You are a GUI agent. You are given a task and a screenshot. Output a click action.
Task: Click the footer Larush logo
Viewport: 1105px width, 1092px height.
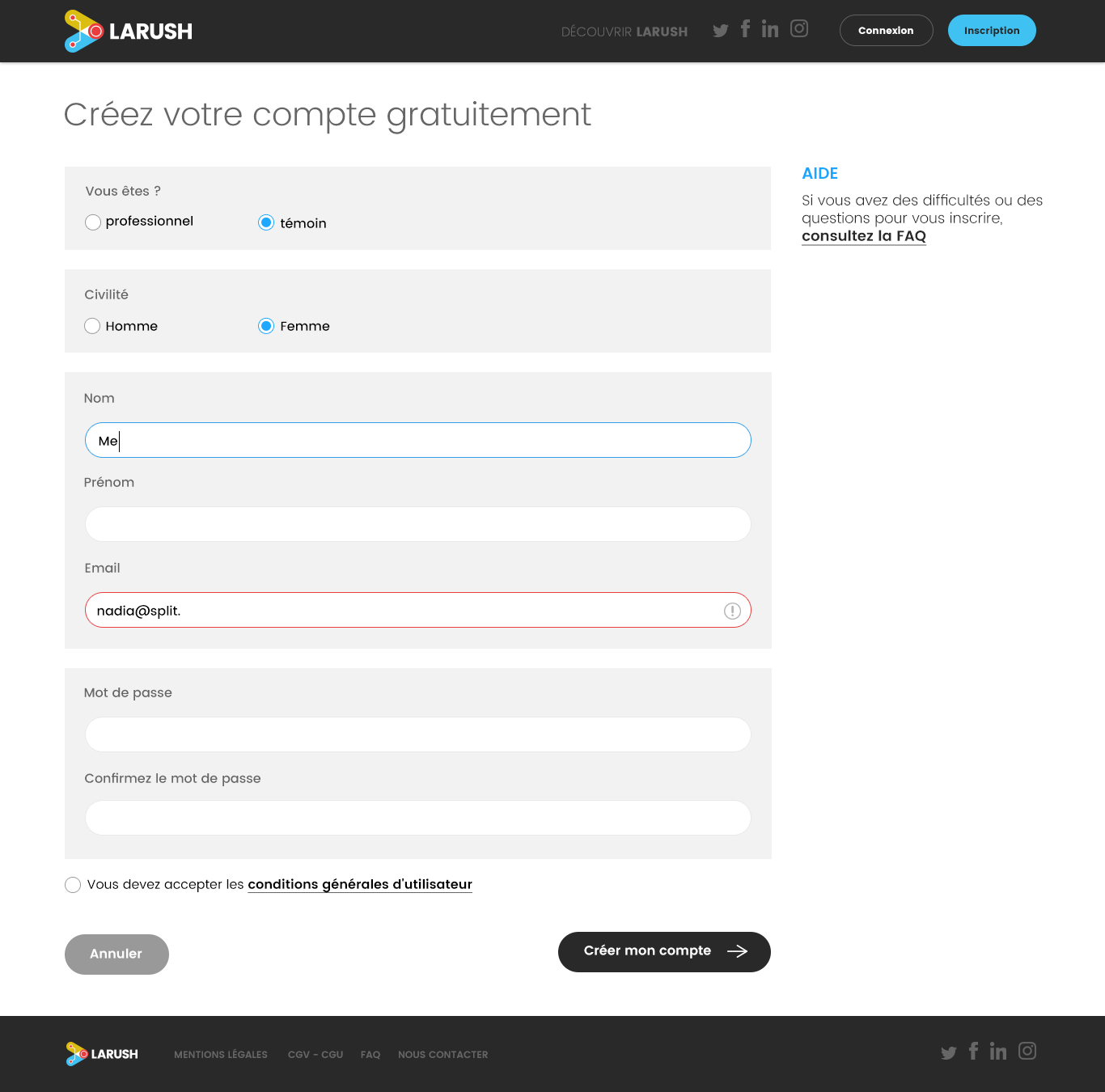tap(102, 1054)
